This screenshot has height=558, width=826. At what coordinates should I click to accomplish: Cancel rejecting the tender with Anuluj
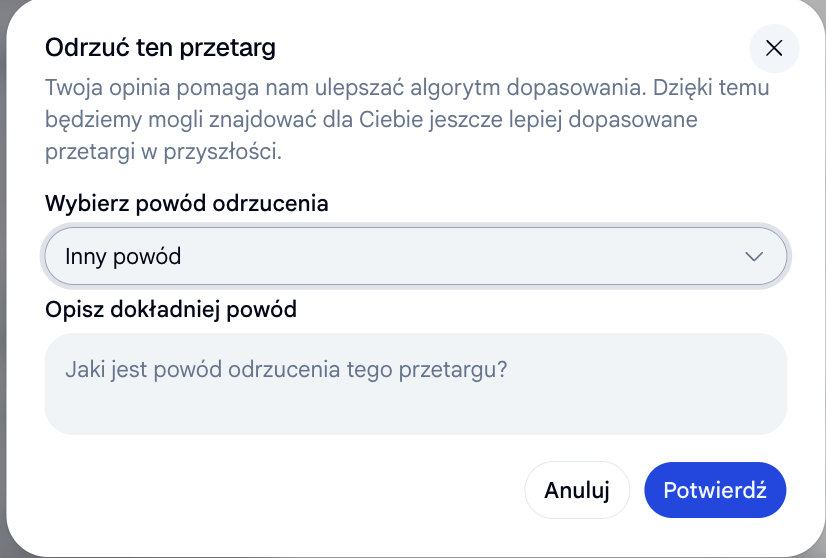(577, 490)
